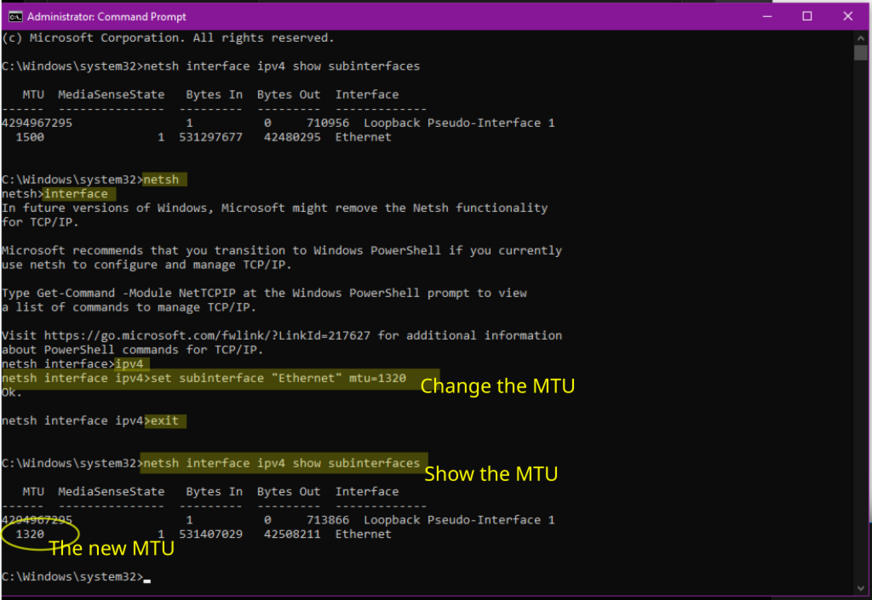
Task: Select the highlighted exit command
Action: 167,420
